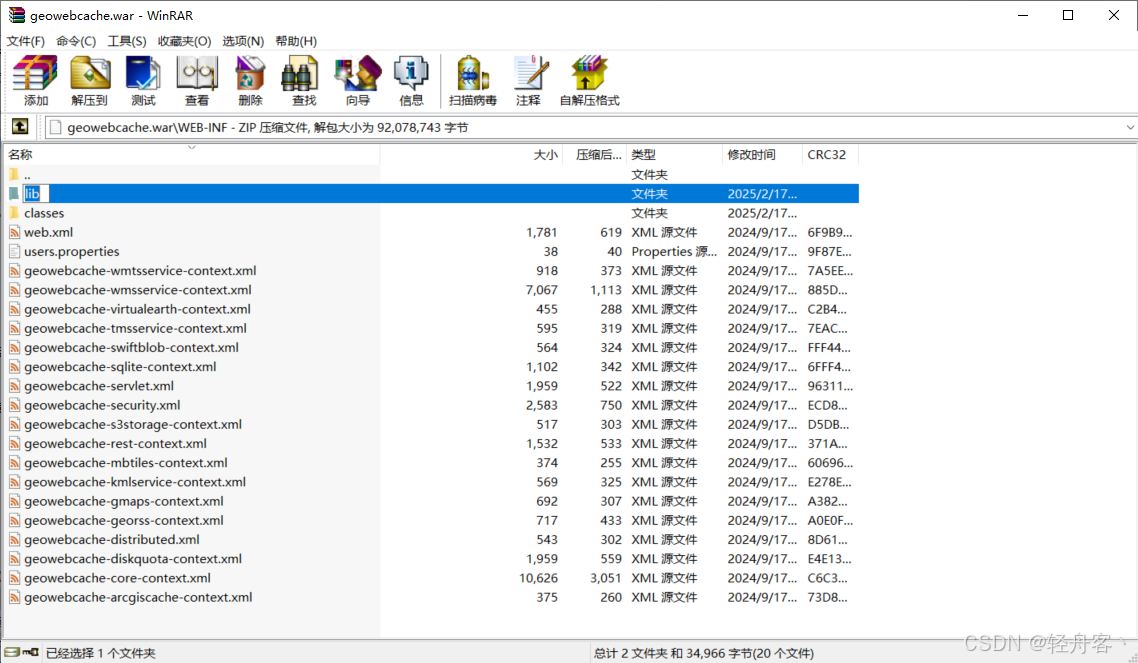
Task: Open the 工具(S) menu
Action: (x=127, y=41)
